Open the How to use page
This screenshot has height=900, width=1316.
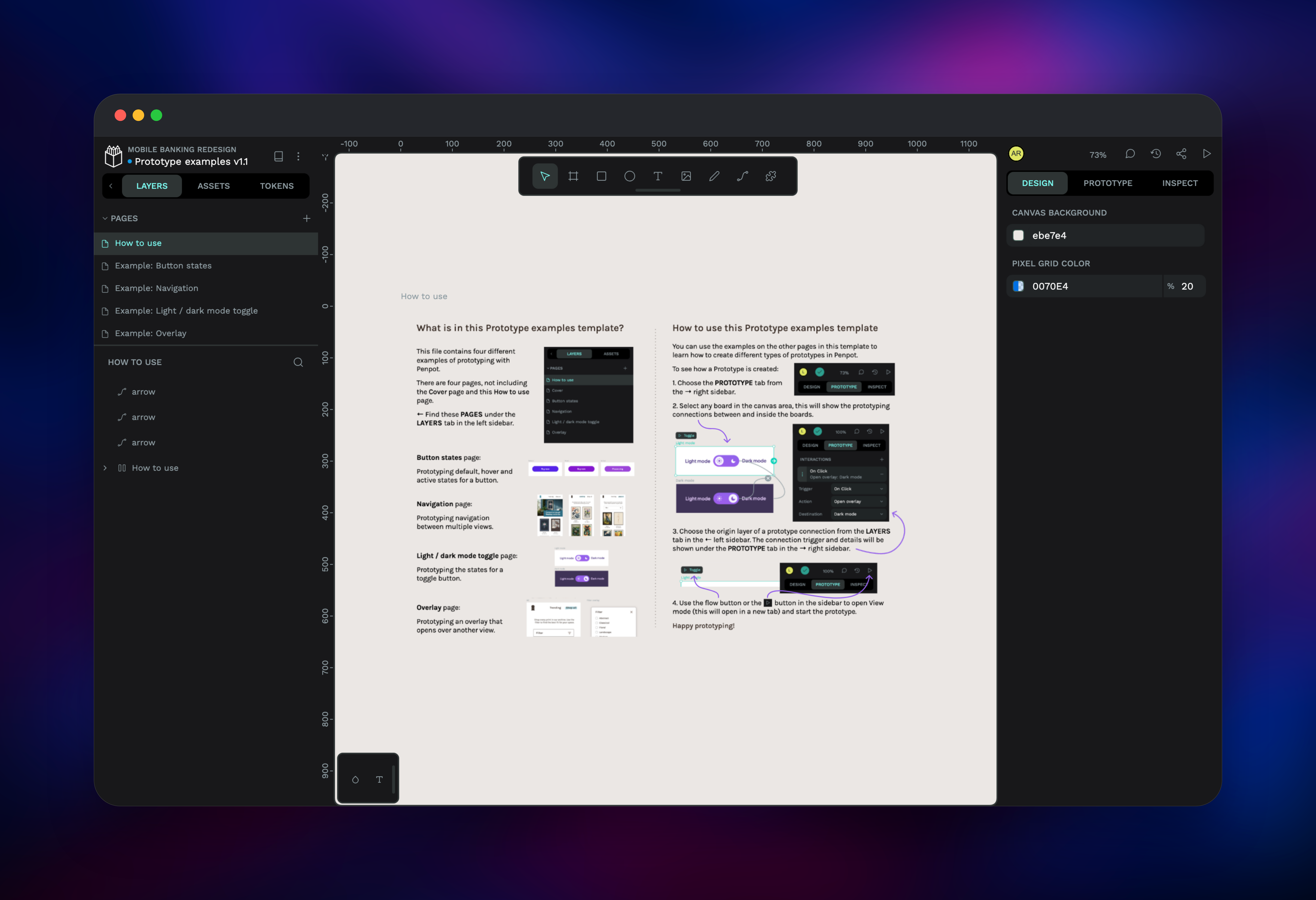point(206,243)
